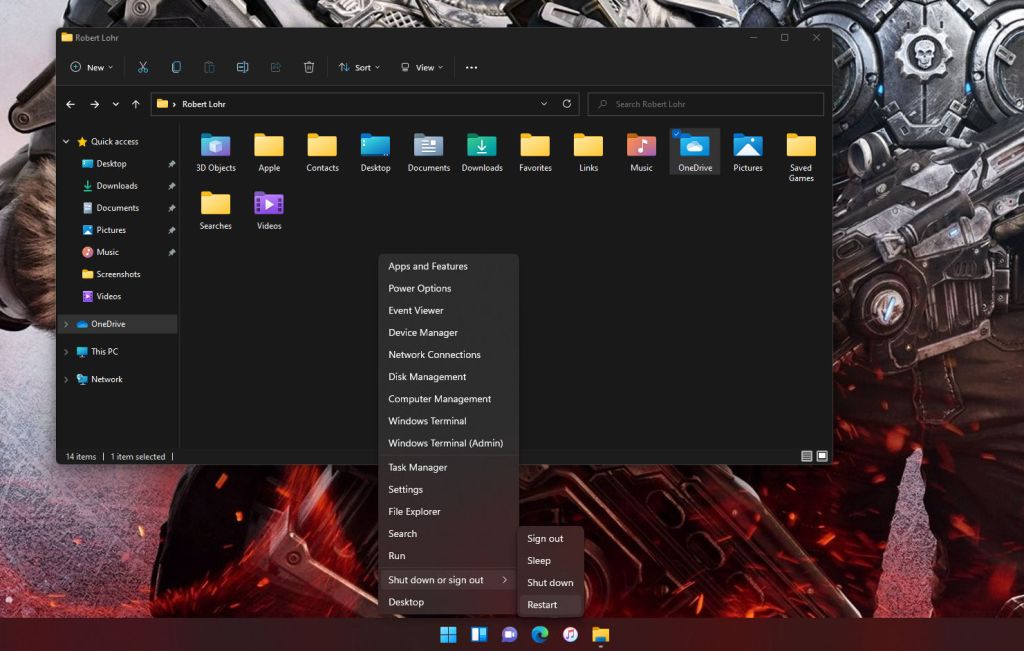Switch to large thumbnails view in status bar
This screenshot has height=651, width=1024.
pyautogui.click(x=822, y=456)
